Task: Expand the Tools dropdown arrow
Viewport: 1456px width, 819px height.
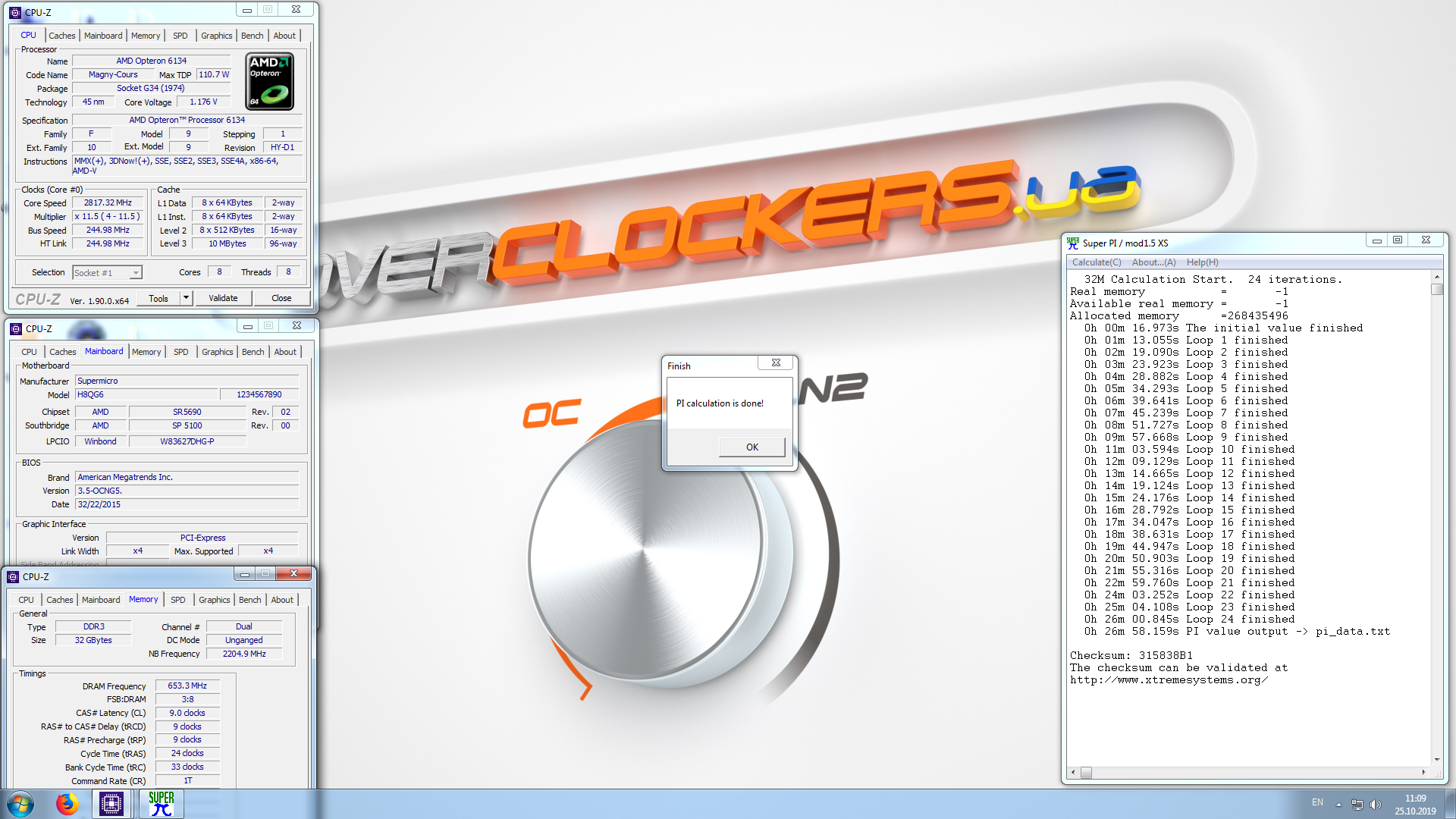Action: coord(186,298)
